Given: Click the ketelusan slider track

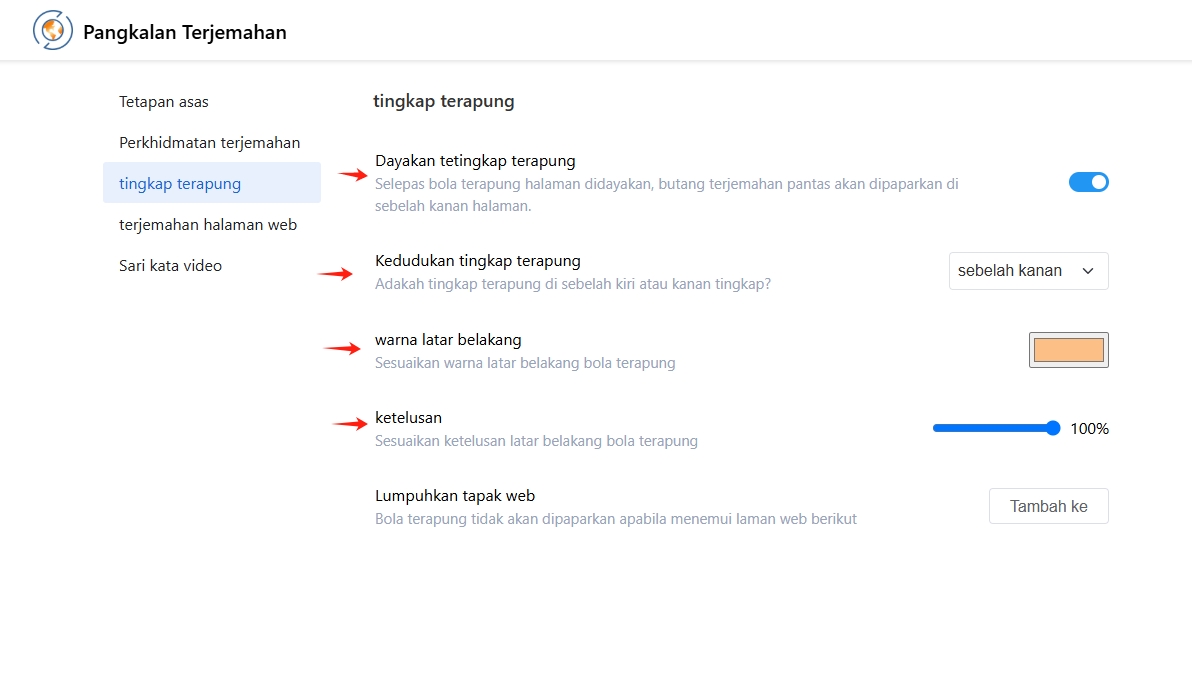Looking at the screenshot, I should click(996, 428).
